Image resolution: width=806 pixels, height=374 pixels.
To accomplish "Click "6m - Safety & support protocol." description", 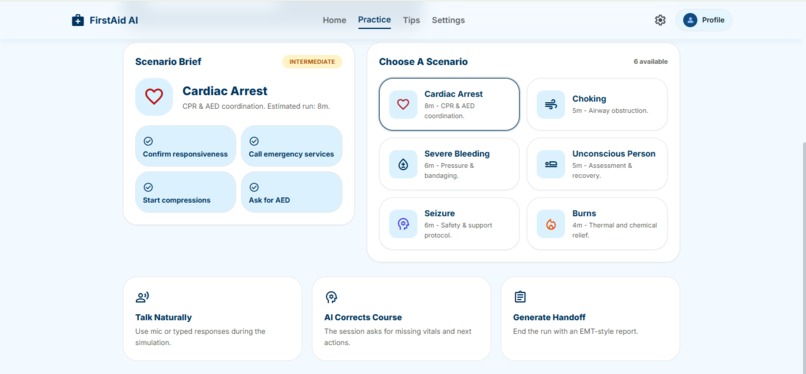I will (x=458, y=230).
